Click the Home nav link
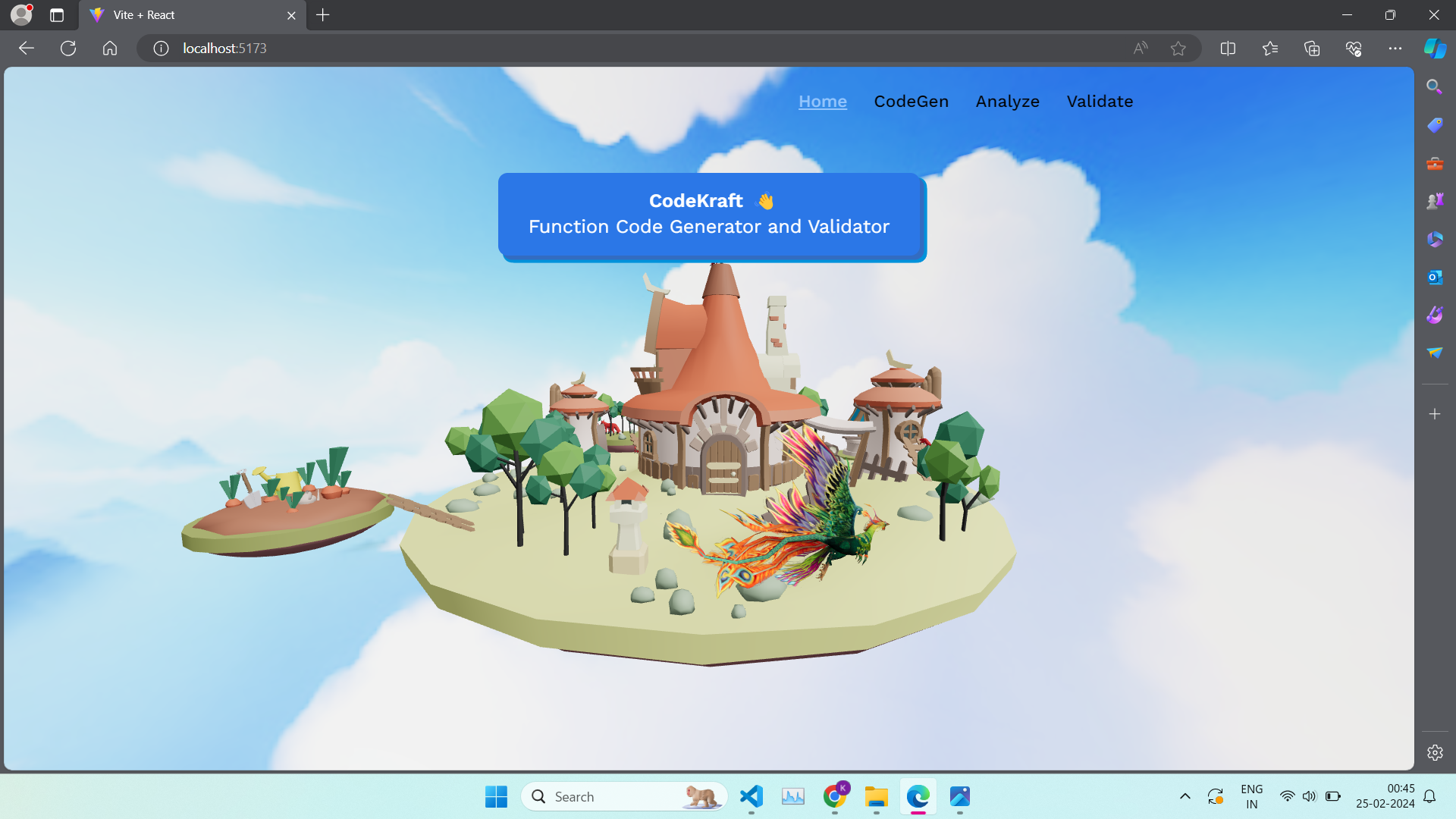 pos(822,102)
